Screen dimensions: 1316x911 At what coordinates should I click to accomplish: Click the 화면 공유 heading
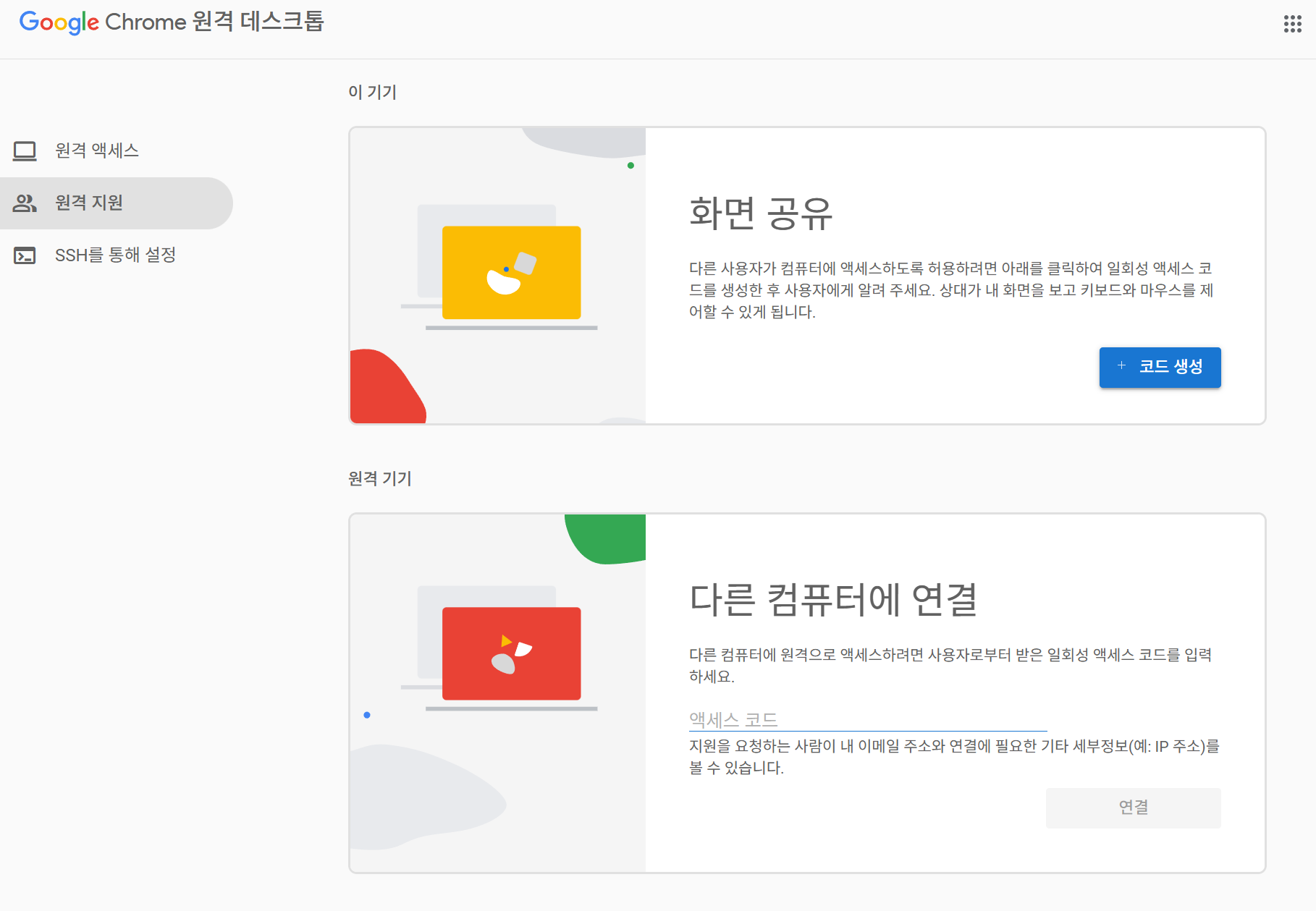point(761,213)
